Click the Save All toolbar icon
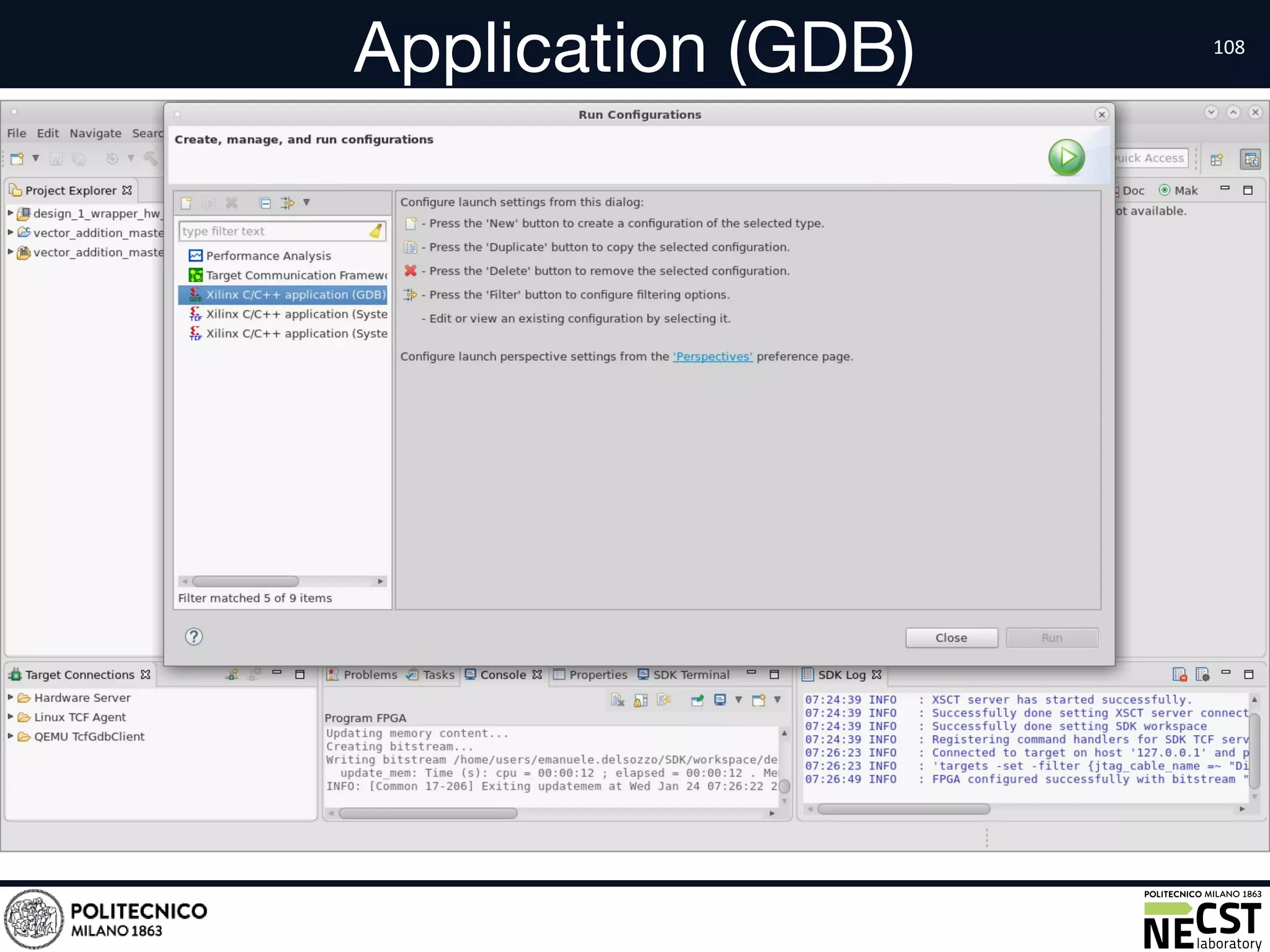1270x952 pixels. pos(79,159)
